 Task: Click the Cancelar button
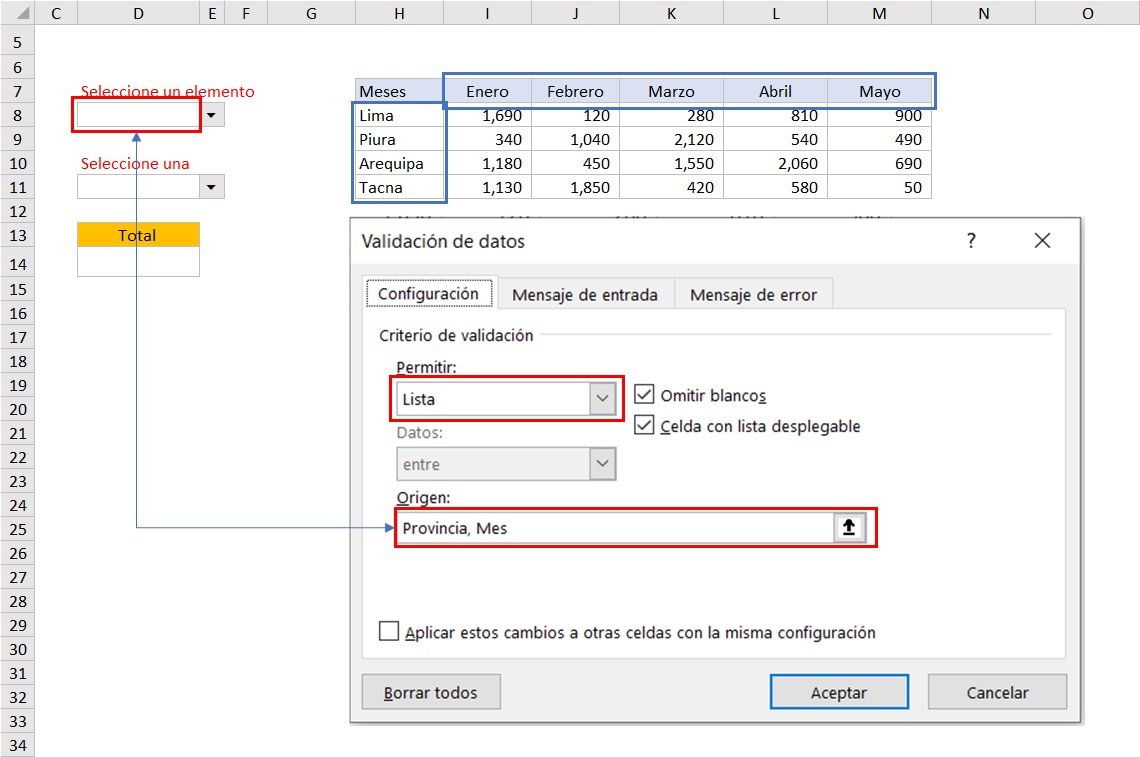pos(996,691)
